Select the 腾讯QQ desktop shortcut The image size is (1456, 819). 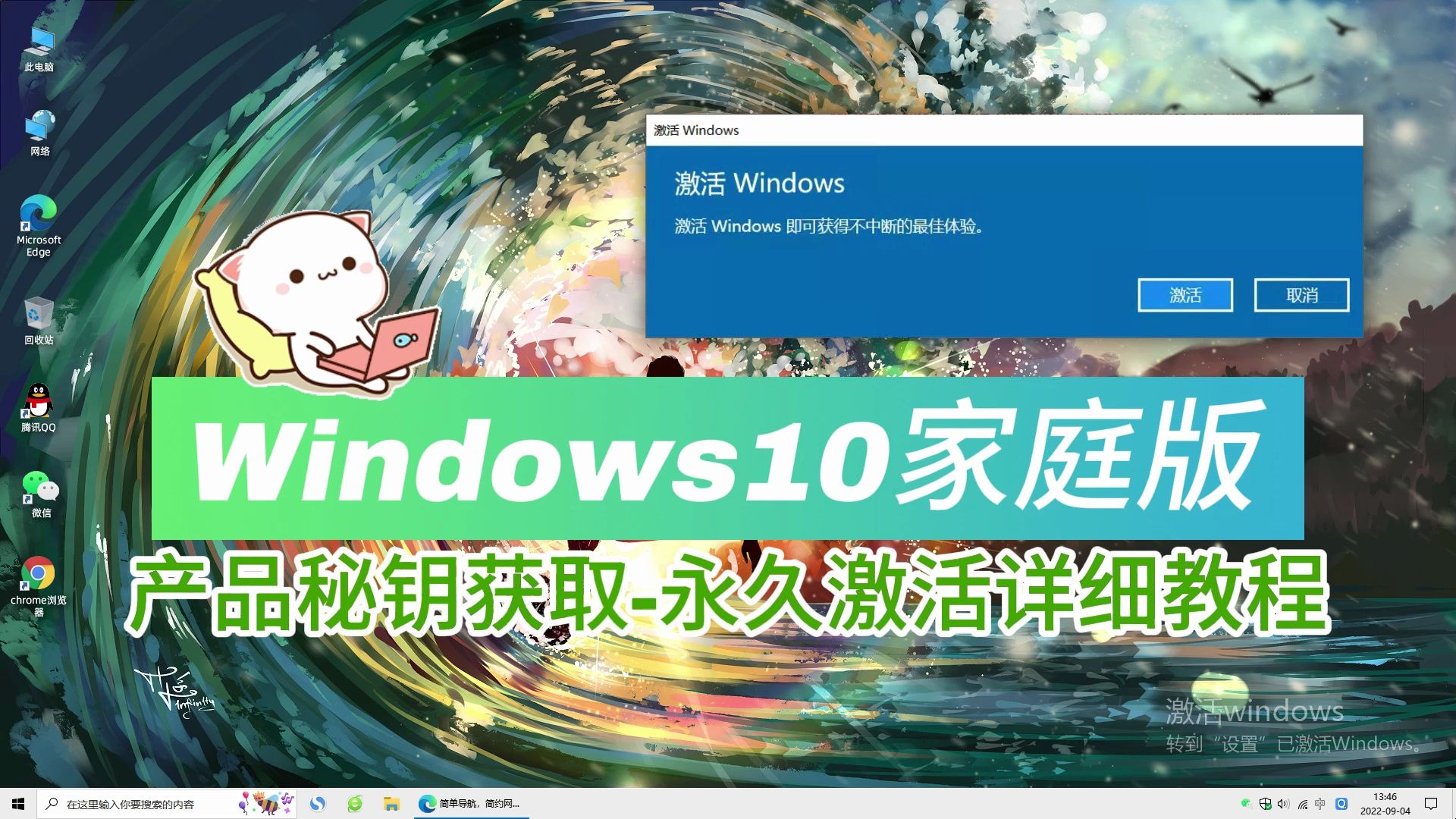tap(39, 408)
